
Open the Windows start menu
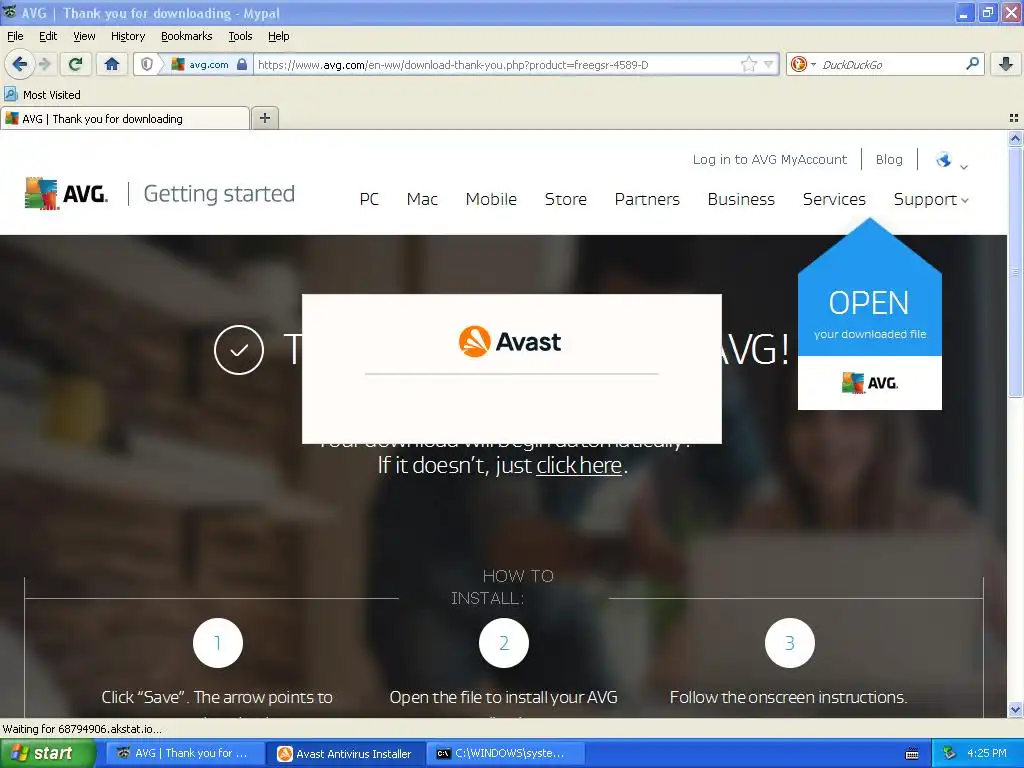pyautogui.click(x=47, y=753)
